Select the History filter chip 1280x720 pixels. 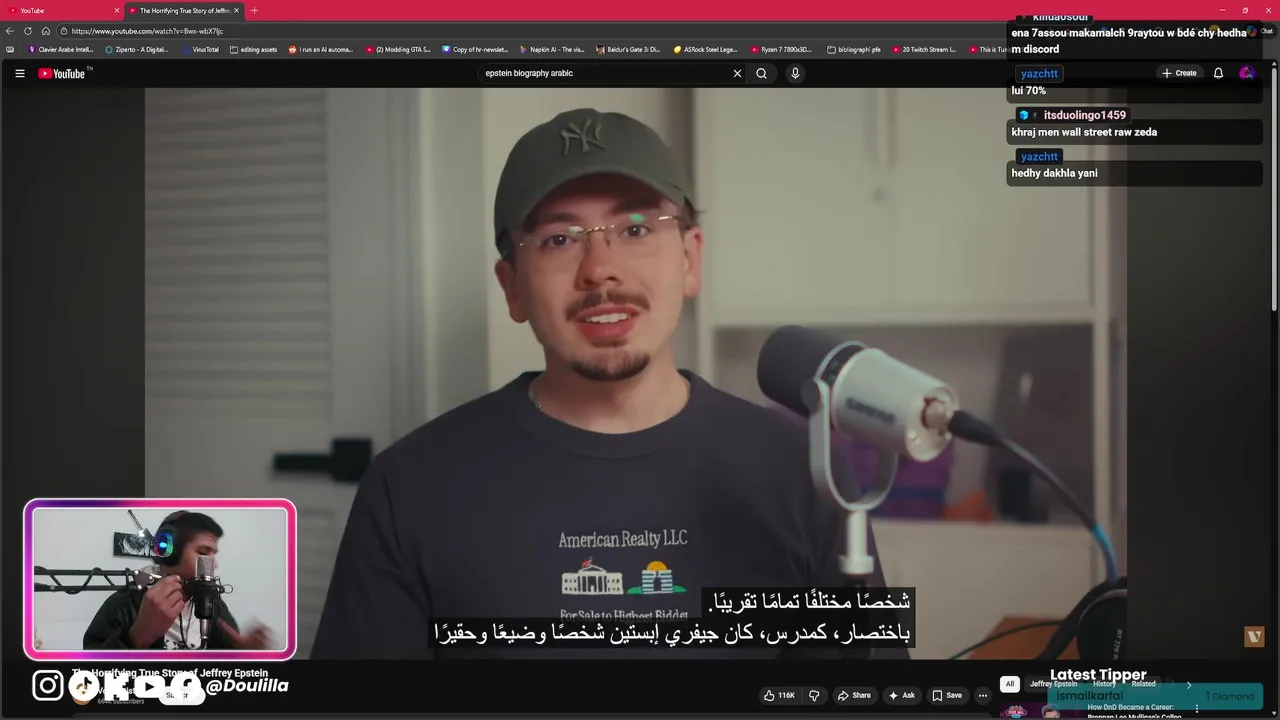(1104, 684)
